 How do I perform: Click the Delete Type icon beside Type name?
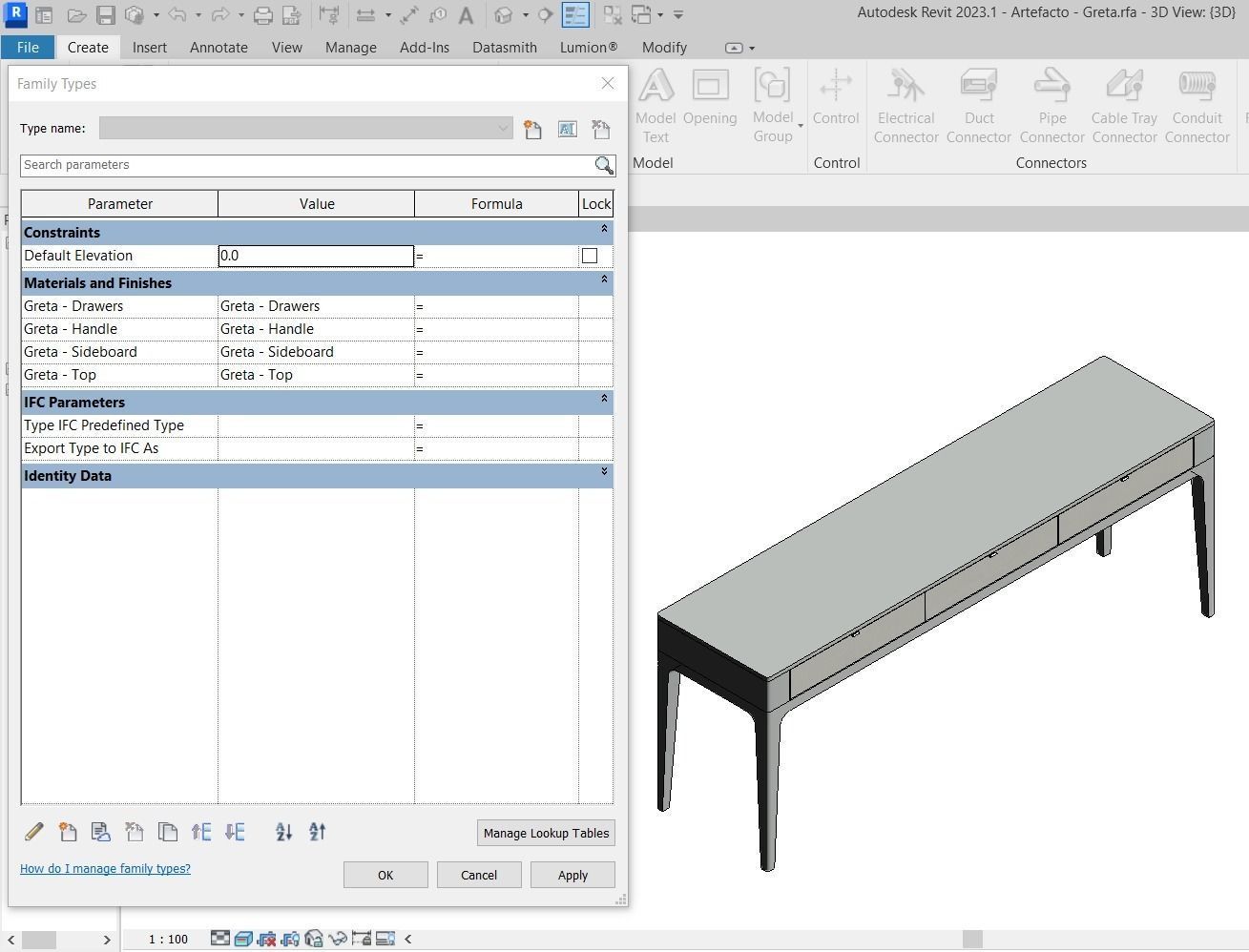[x=600, y=129]
